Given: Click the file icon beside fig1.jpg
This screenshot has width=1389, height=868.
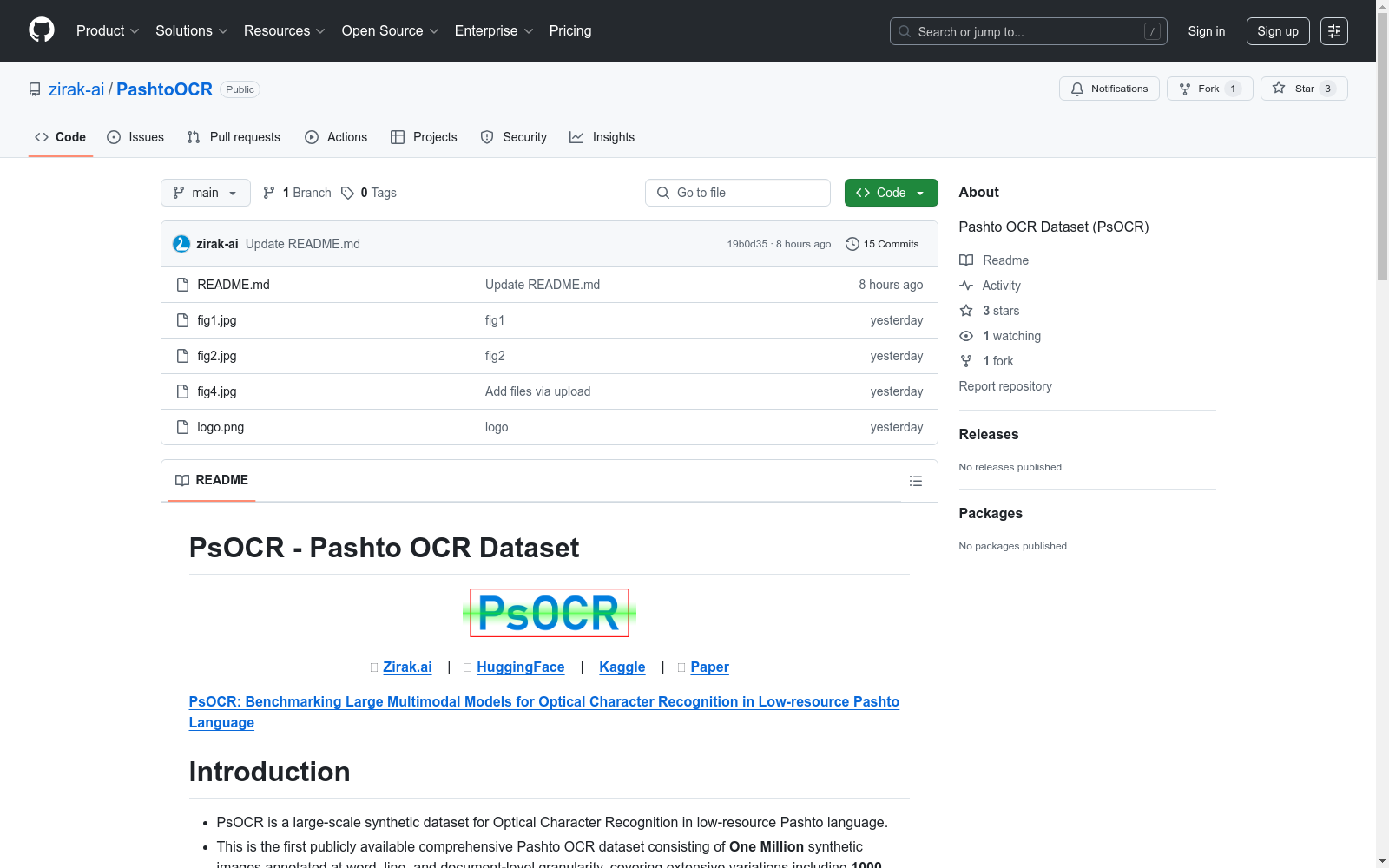Looking at the screenshot, I should [x=182, y=320].
